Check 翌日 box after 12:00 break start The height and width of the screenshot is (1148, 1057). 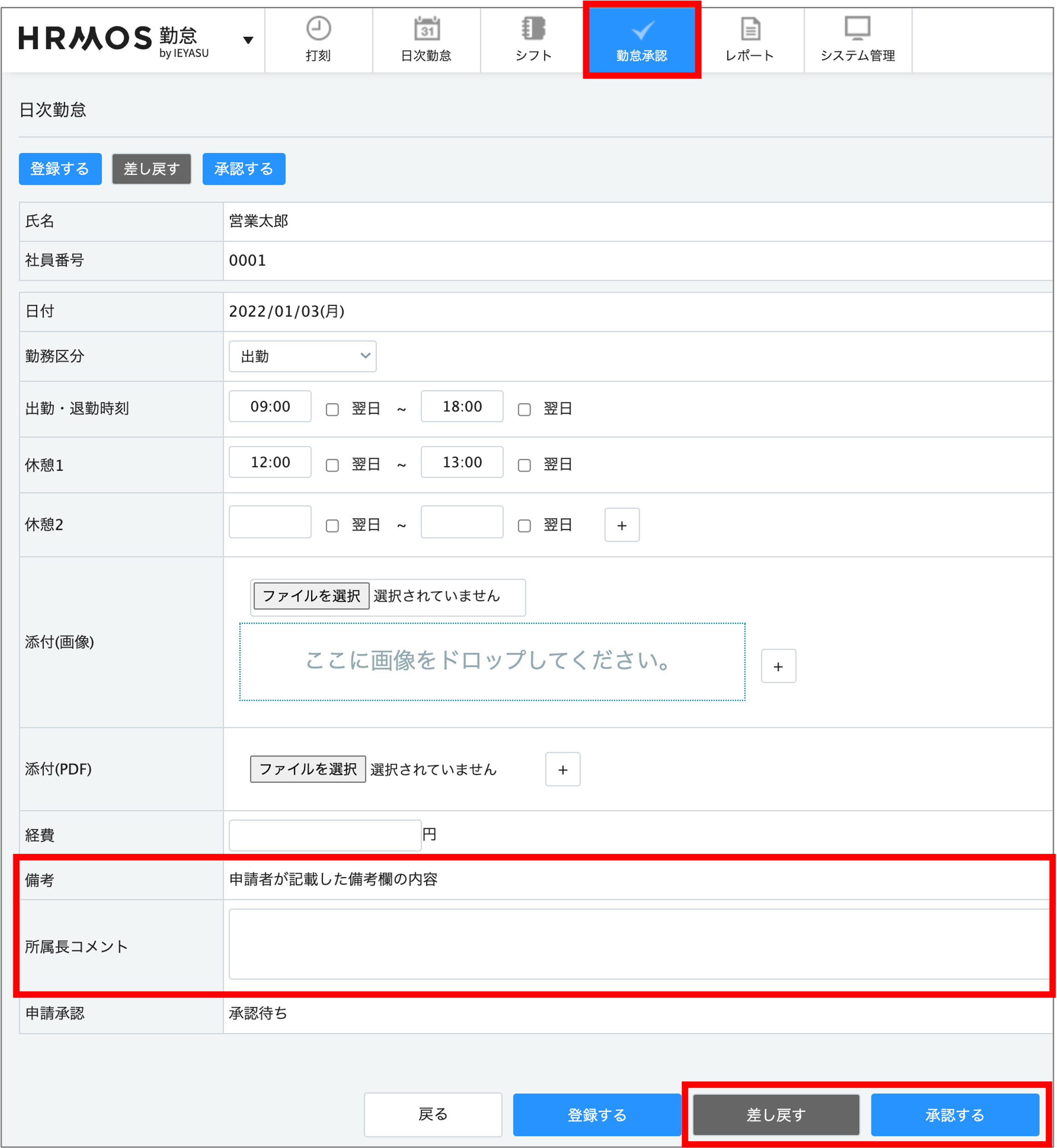[x=332, y=465]
